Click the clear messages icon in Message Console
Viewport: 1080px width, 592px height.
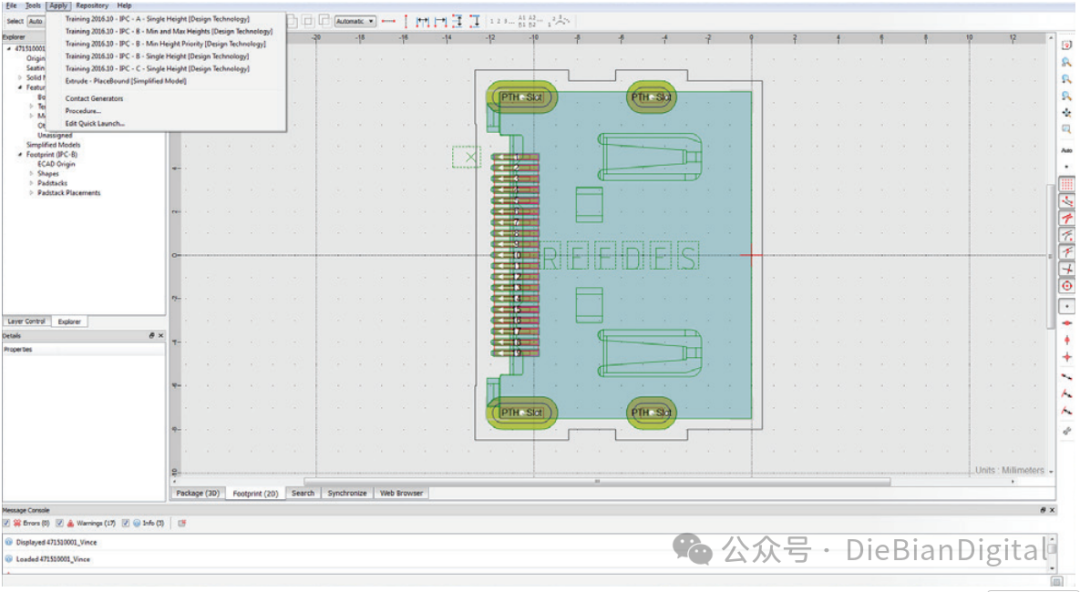click(x=182, y=523)
